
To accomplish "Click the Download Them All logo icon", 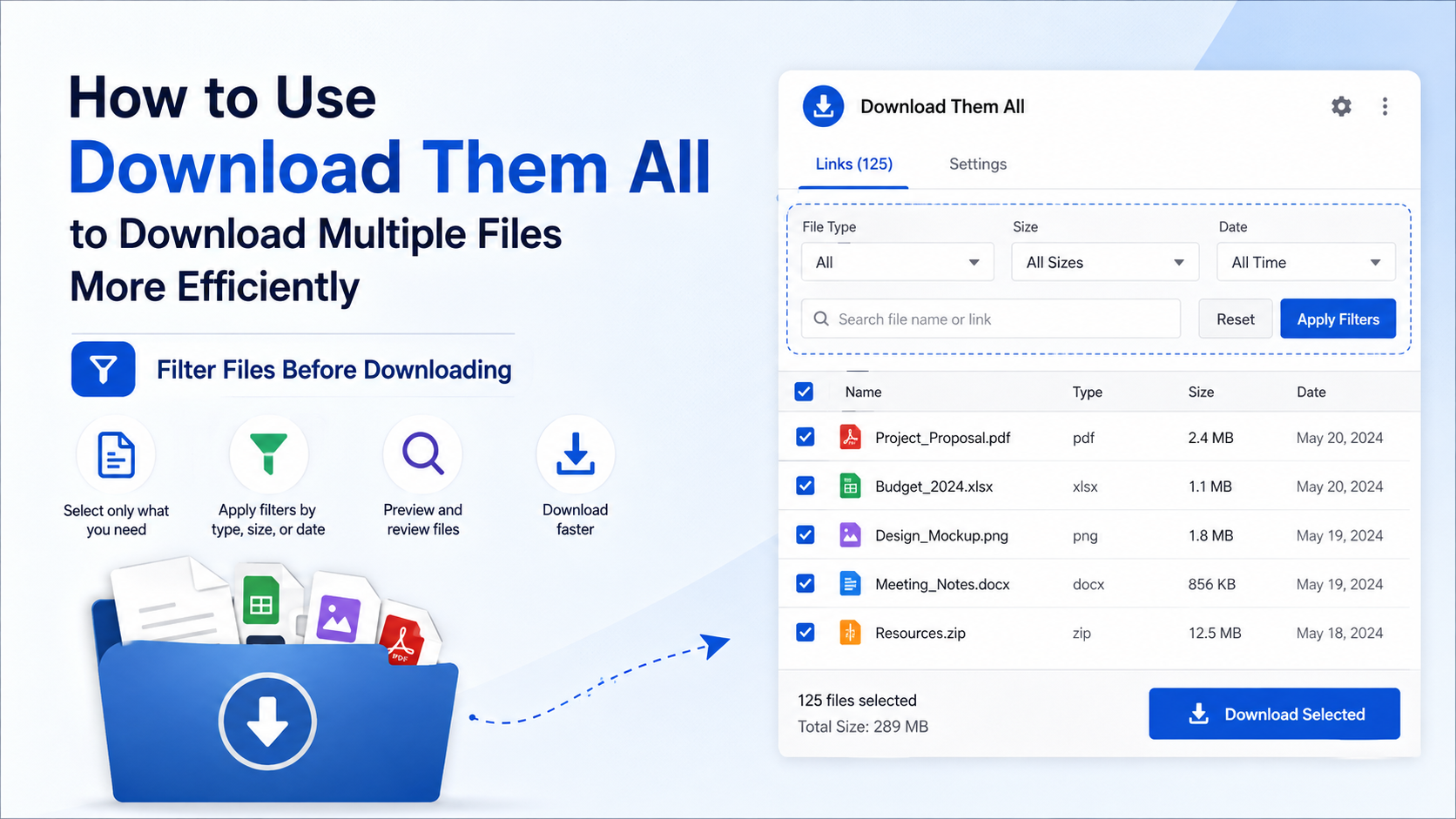I will click(x=823, y=106).
